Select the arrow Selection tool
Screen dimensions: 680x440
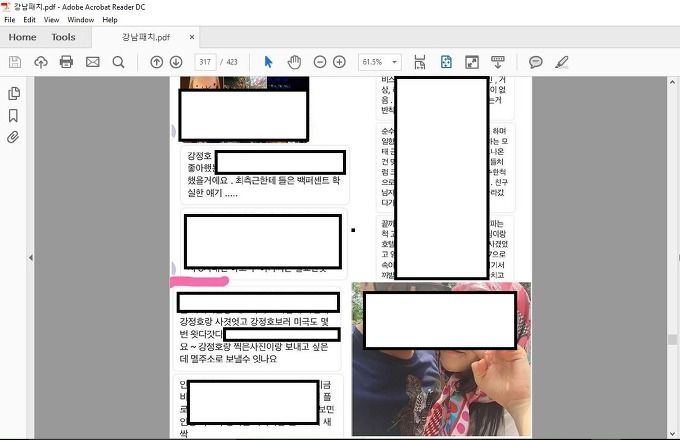(x=268, y=62)
